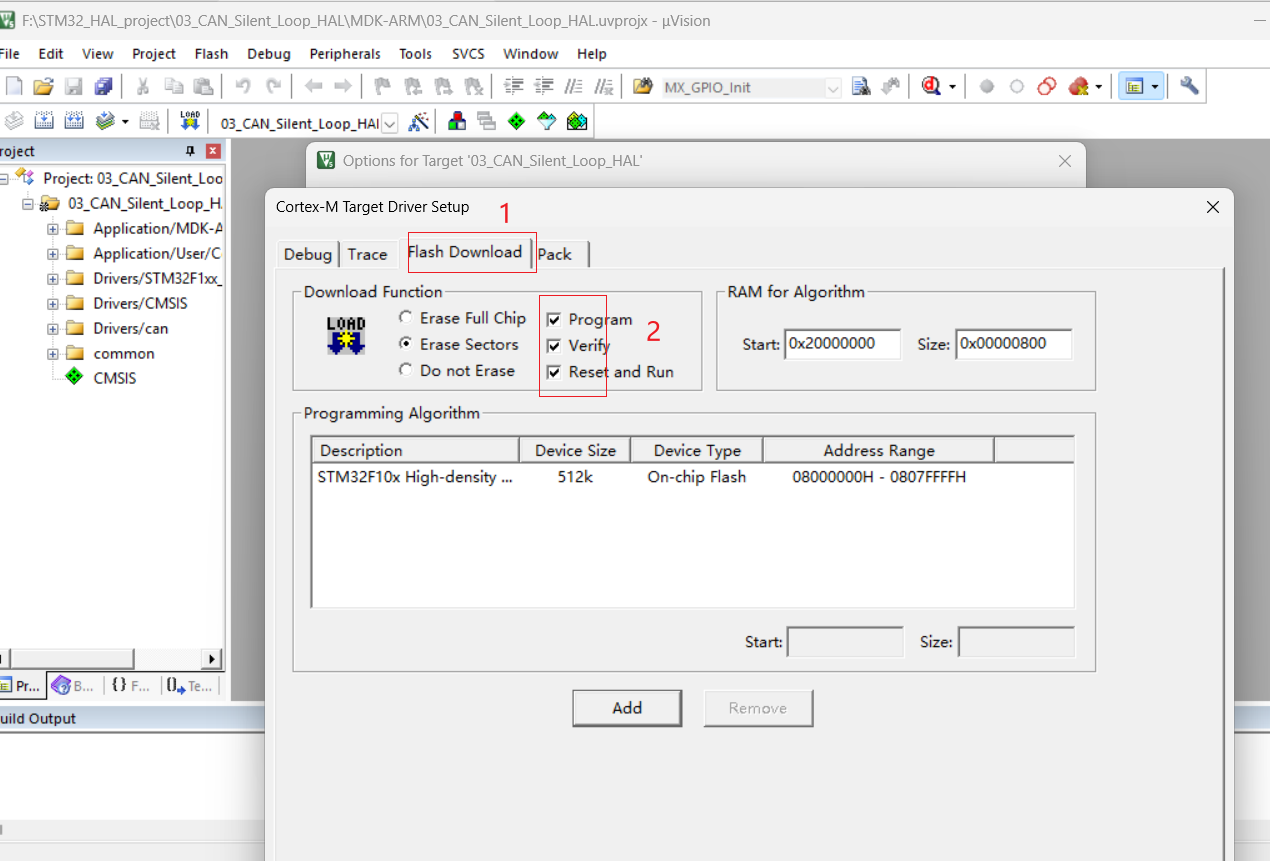Click the Translate current file icon
Image resolution: width=1270 pixels, height=861 pixels.
[x=14, y=122]
